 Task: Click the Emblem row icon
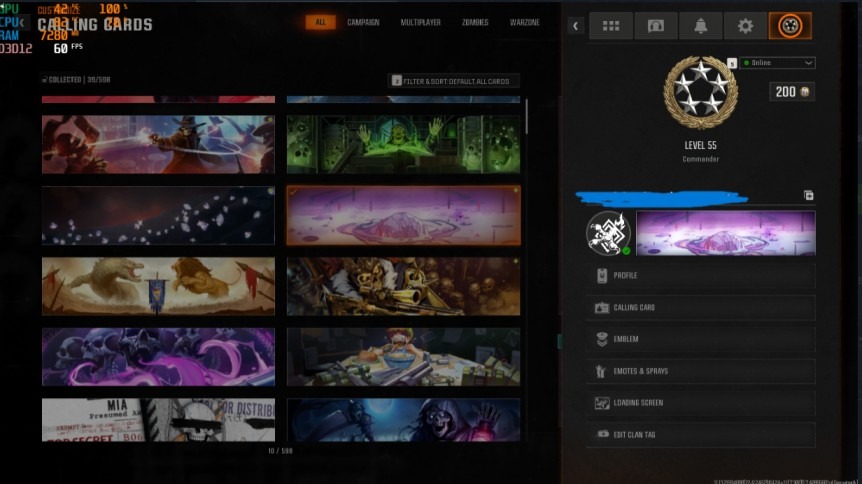[x=602, y=339]
